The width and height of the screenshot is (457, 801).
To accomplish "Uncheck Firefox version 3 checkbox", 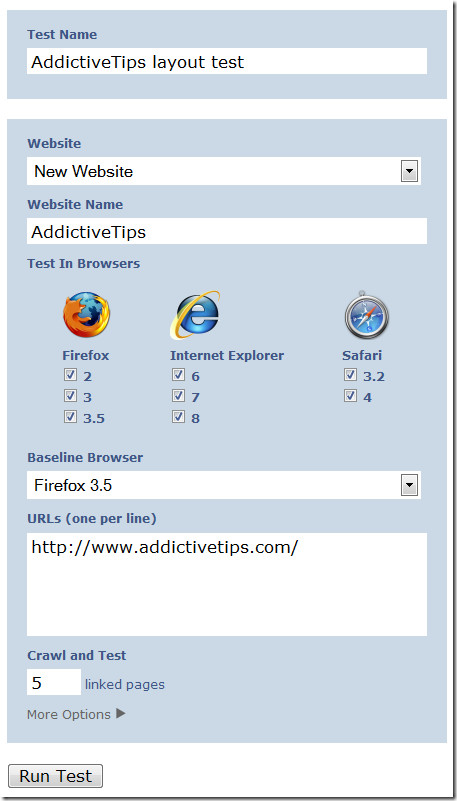I will pos(70,396).
